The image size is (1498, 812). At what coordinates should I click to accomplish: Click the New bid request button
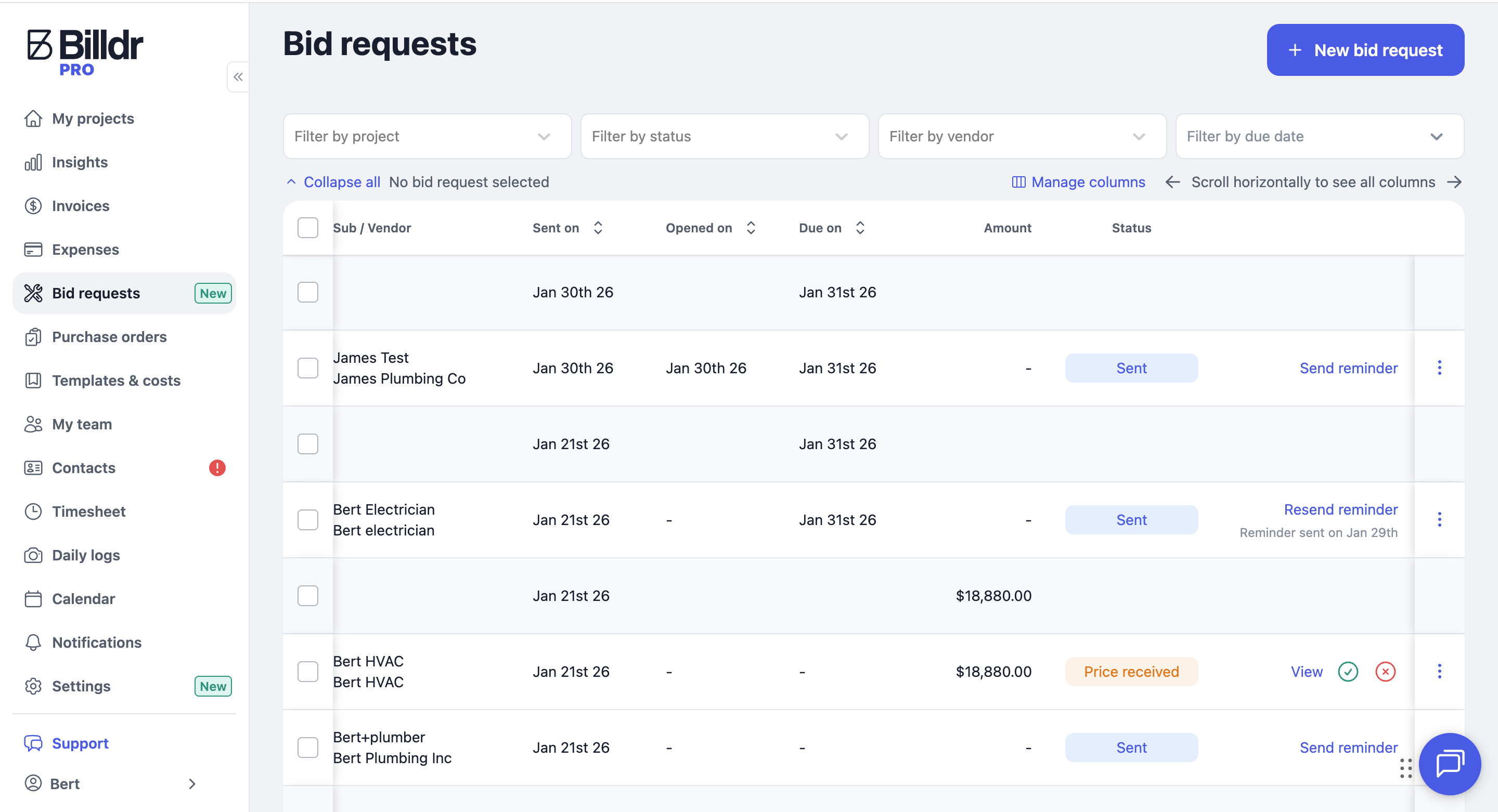[x=1365, y=50]
